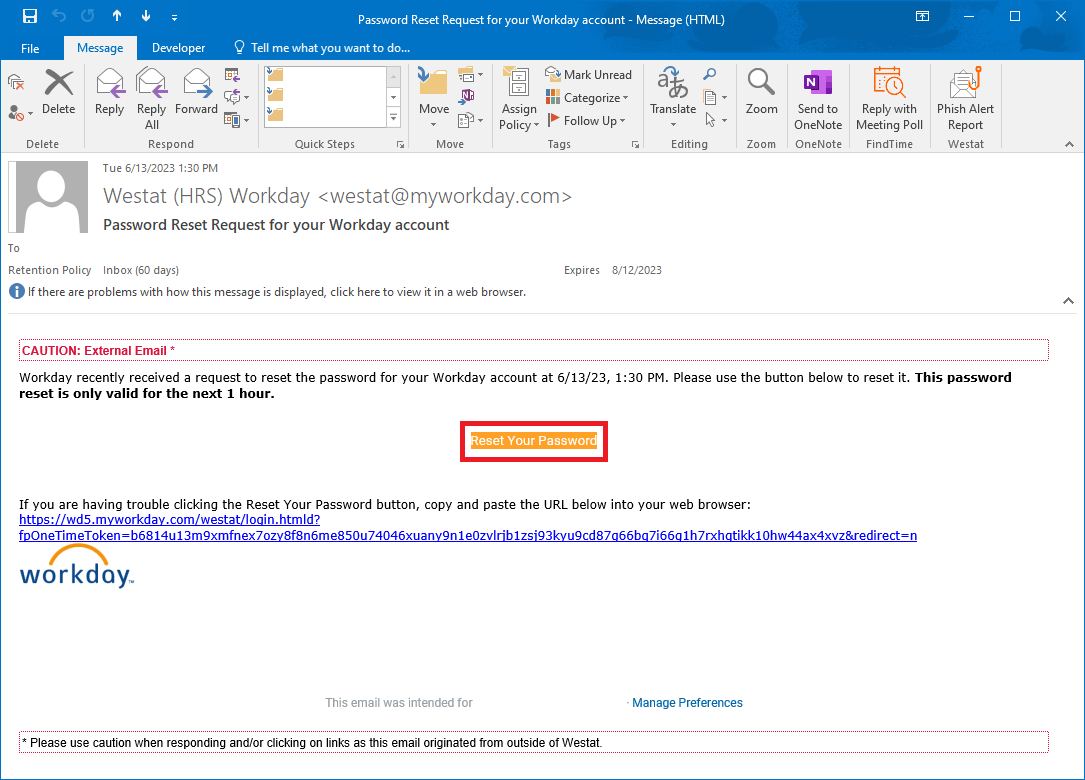Open the Actions dropdown in the Move group
Image resolution: width=1085 pixels, height=780 pixels.
coord(471,120)
